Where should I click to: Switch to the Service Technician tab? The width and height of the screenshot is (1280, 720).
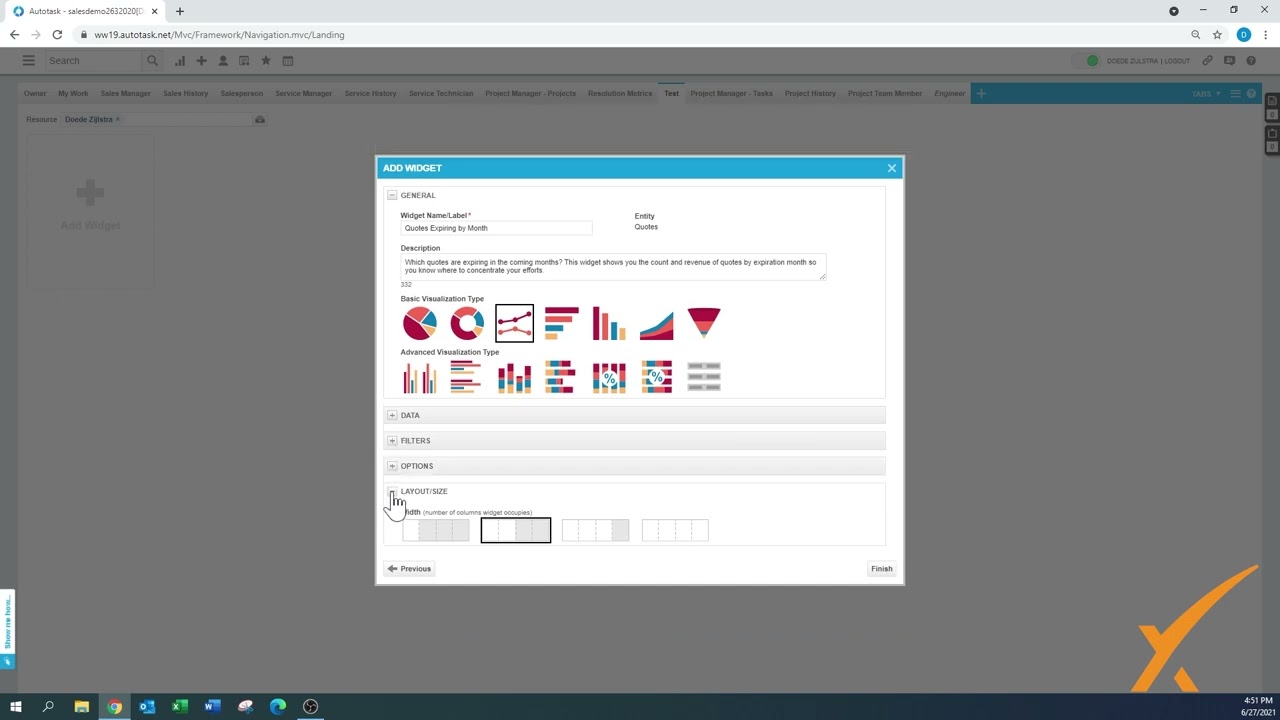coord(441,94)
